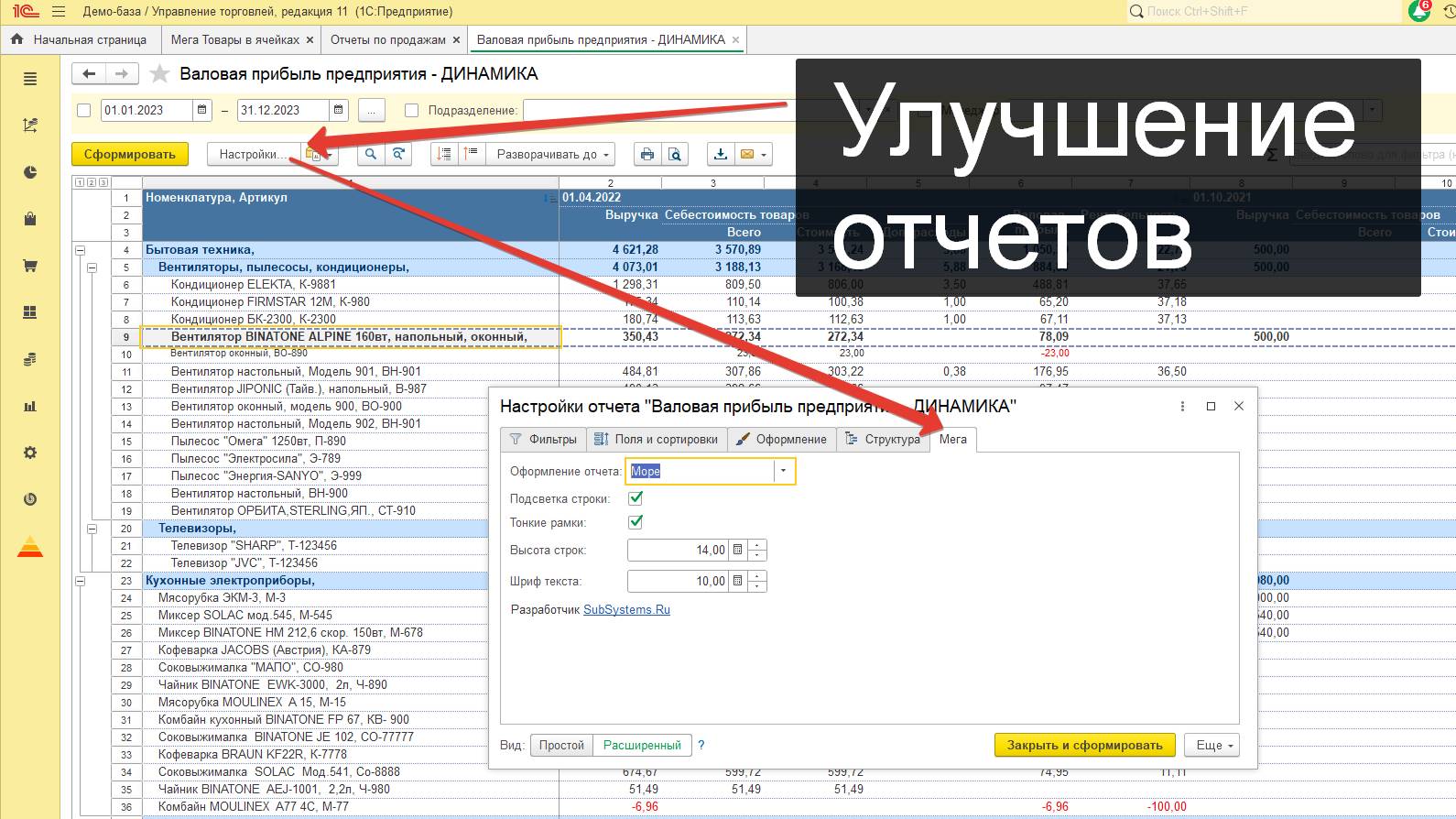Open the warehouse grid section in sidebar
The width and height of the screenshot is (1456, 819).
[x=30, y=312]
